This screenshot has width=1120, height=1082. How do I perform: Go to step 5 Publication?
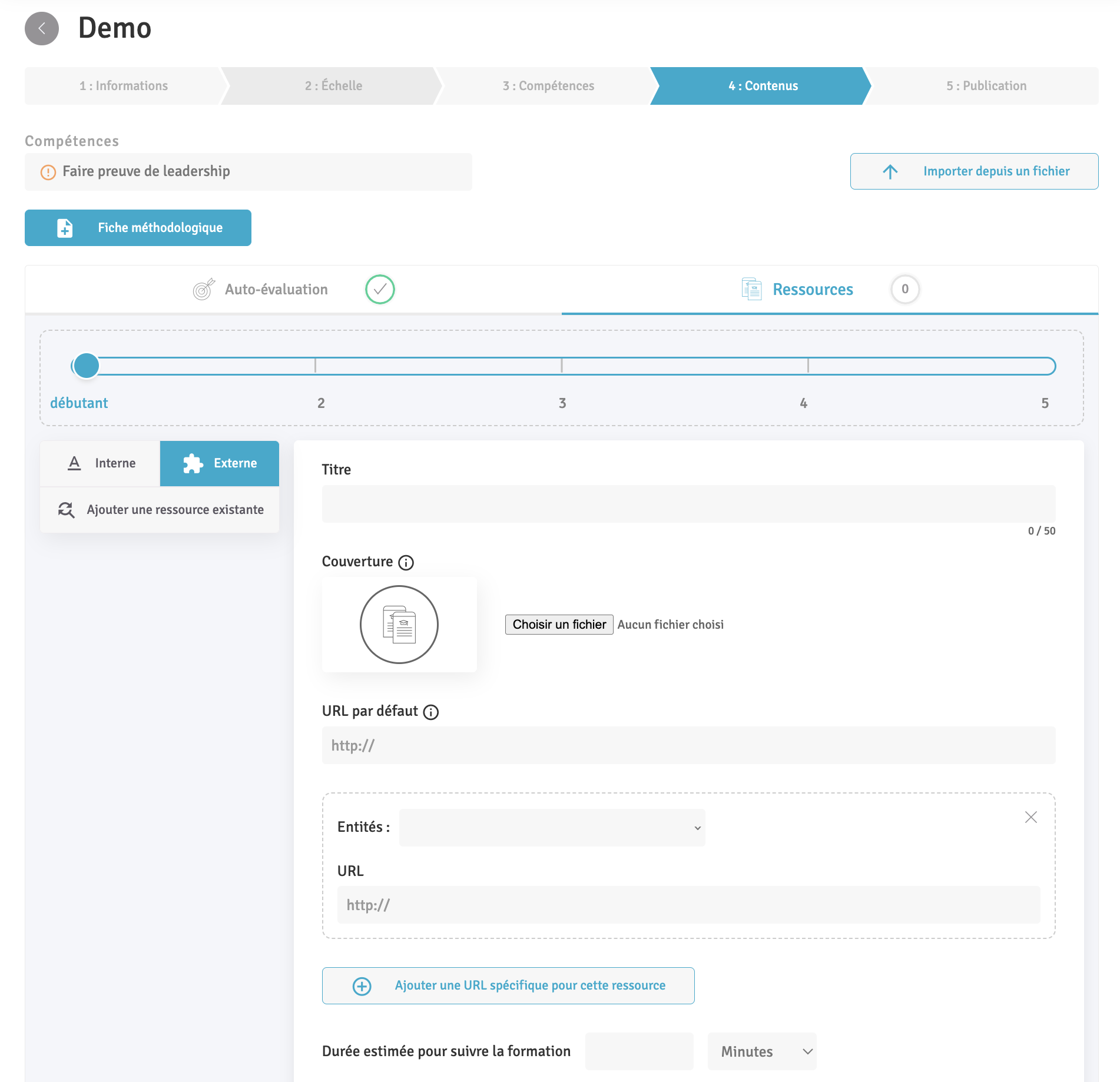[x=986, y=86]
